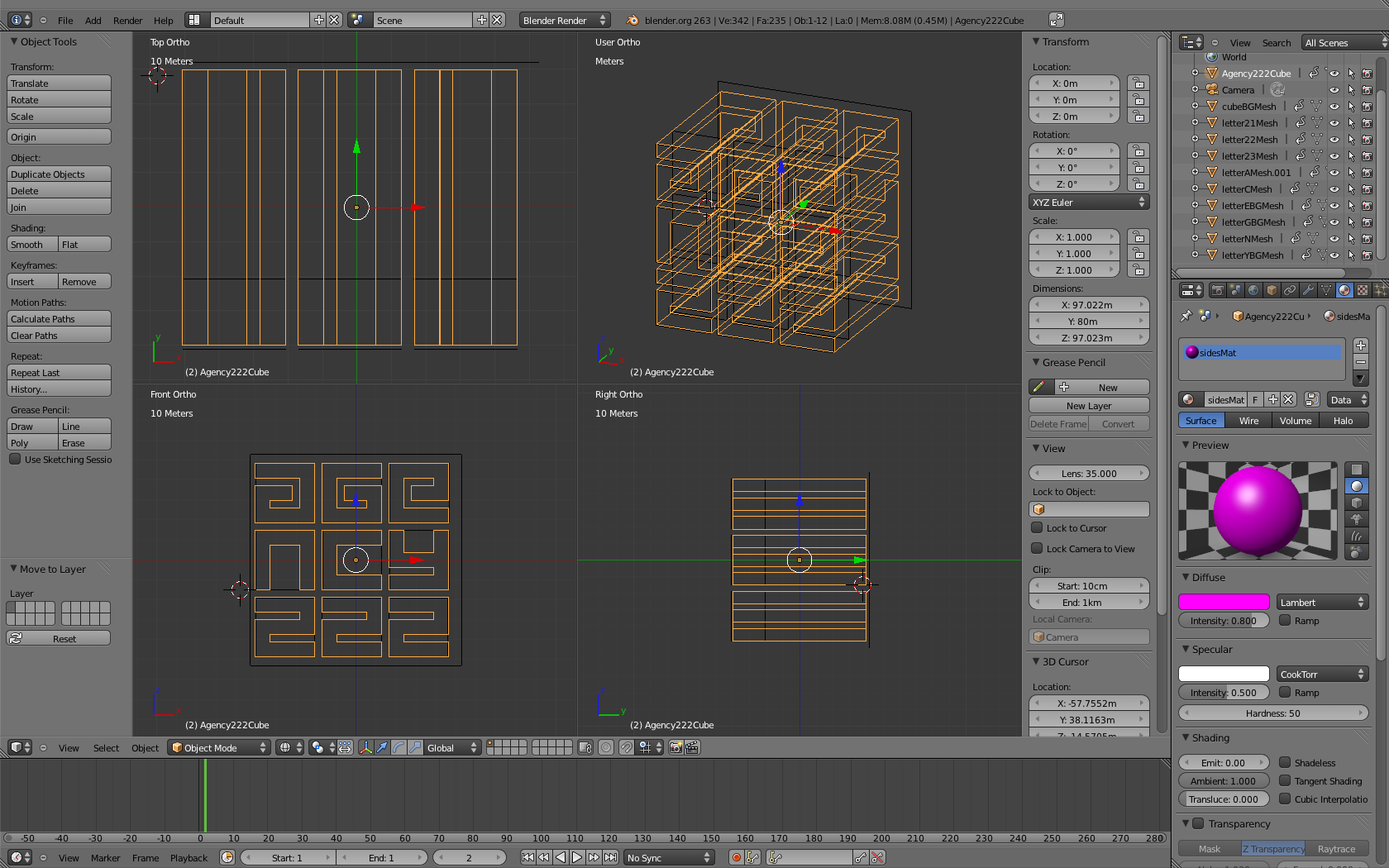Open the Texture properties tab checker icon
The image size is (1389, 868).
click(1363, 290)
